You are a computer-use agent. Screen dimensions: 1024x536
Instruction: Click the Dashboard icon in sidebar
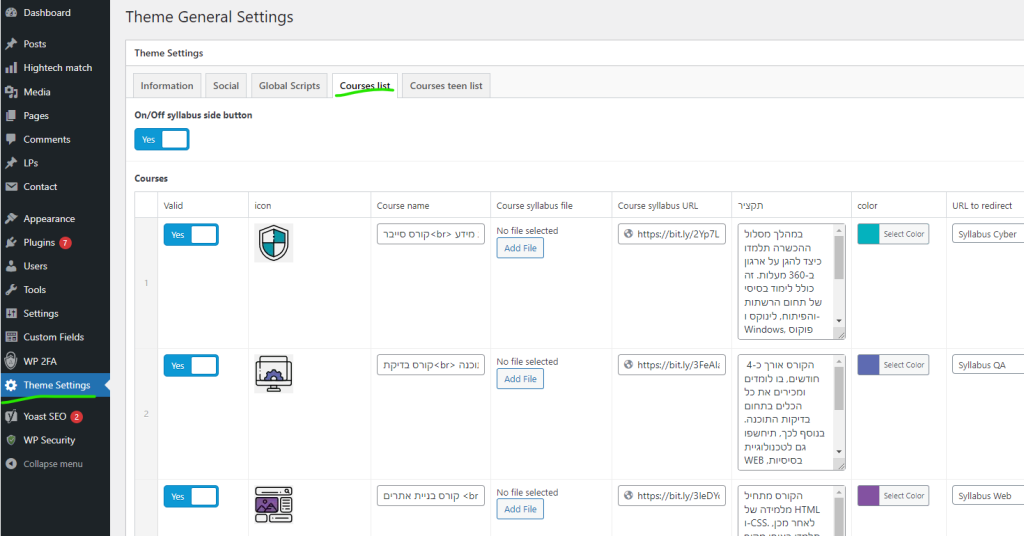(11, 13)
